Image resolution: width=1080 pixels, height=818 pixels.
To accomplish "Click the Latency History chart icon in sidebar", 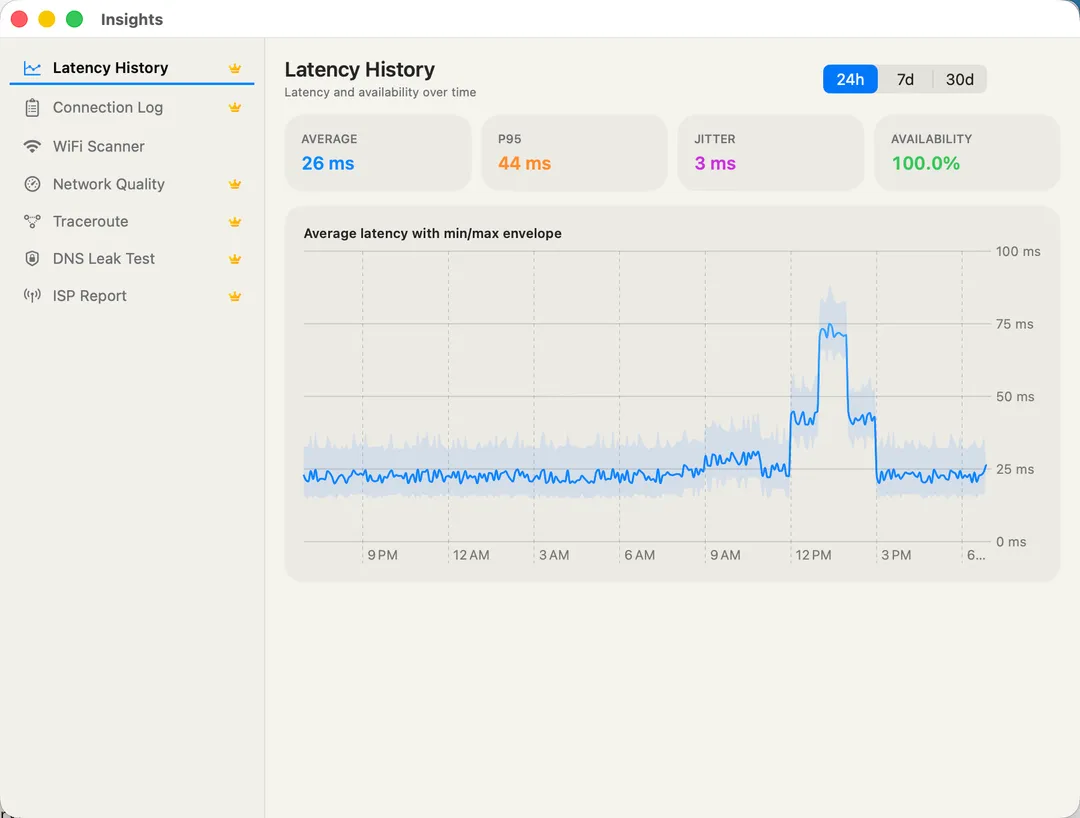I will [32, 67].
